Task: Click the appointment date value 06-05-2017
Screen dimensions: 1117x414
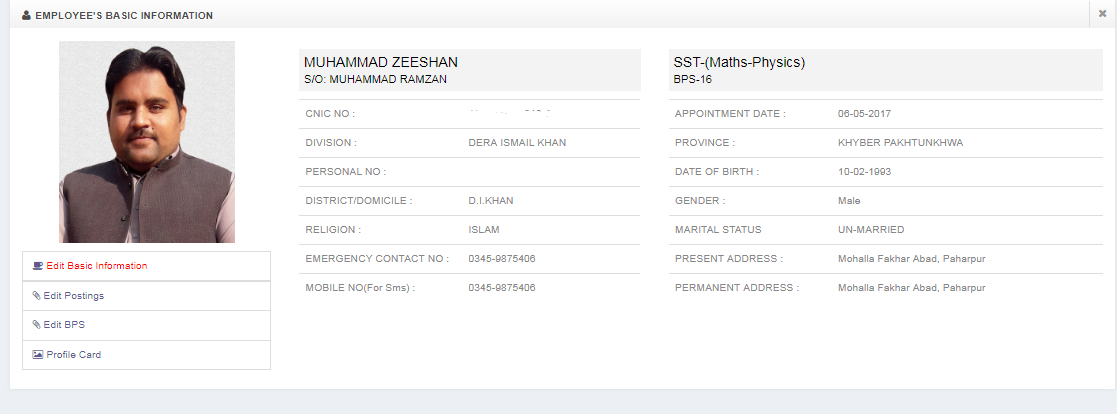Action: [x=864, y=114]
